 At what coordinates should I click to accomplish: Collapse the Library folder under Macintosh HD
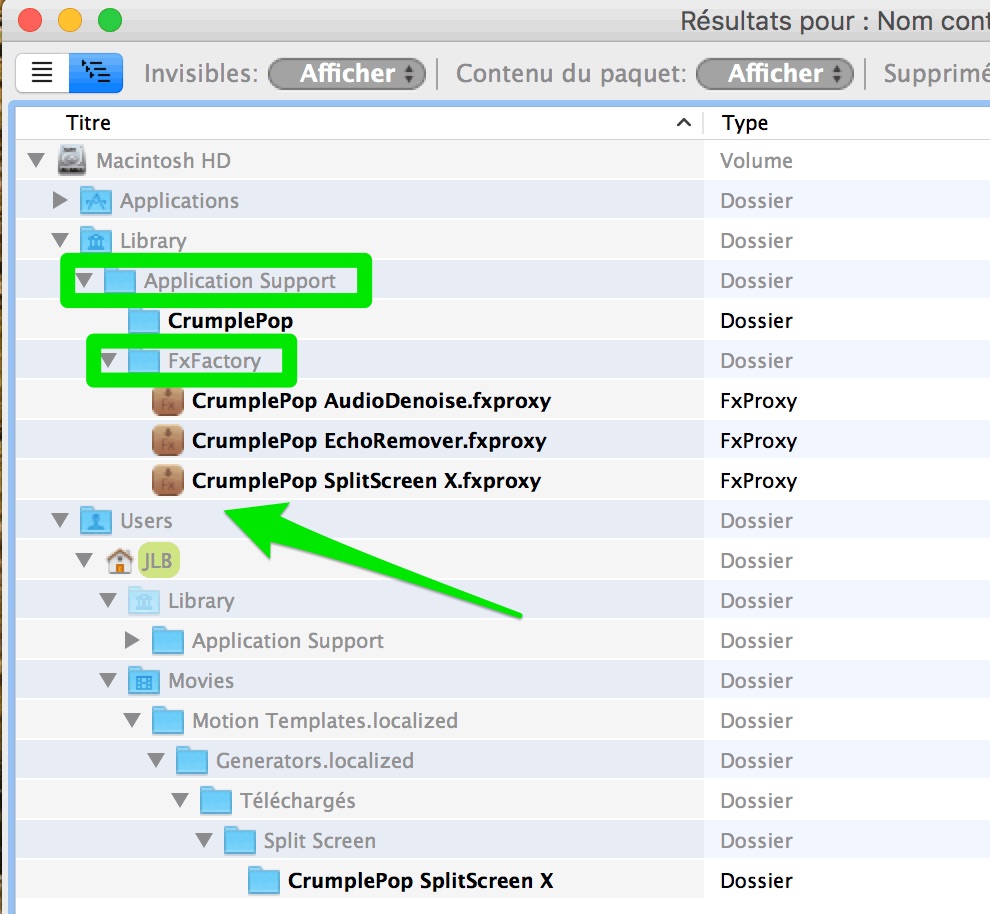coord(61,240)
